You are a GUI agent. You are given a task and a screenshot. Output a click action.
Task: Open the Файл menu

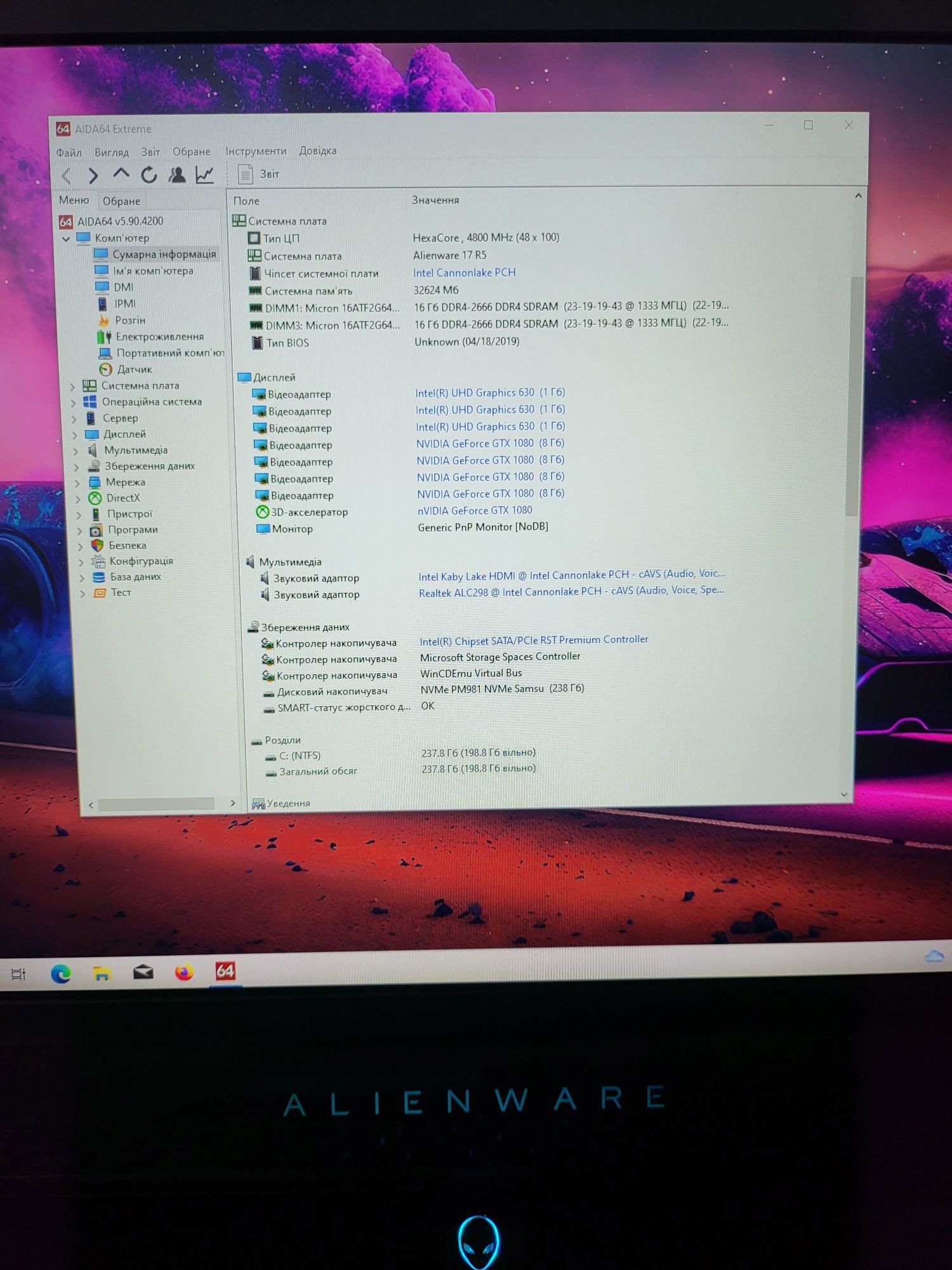coord(69,152)
